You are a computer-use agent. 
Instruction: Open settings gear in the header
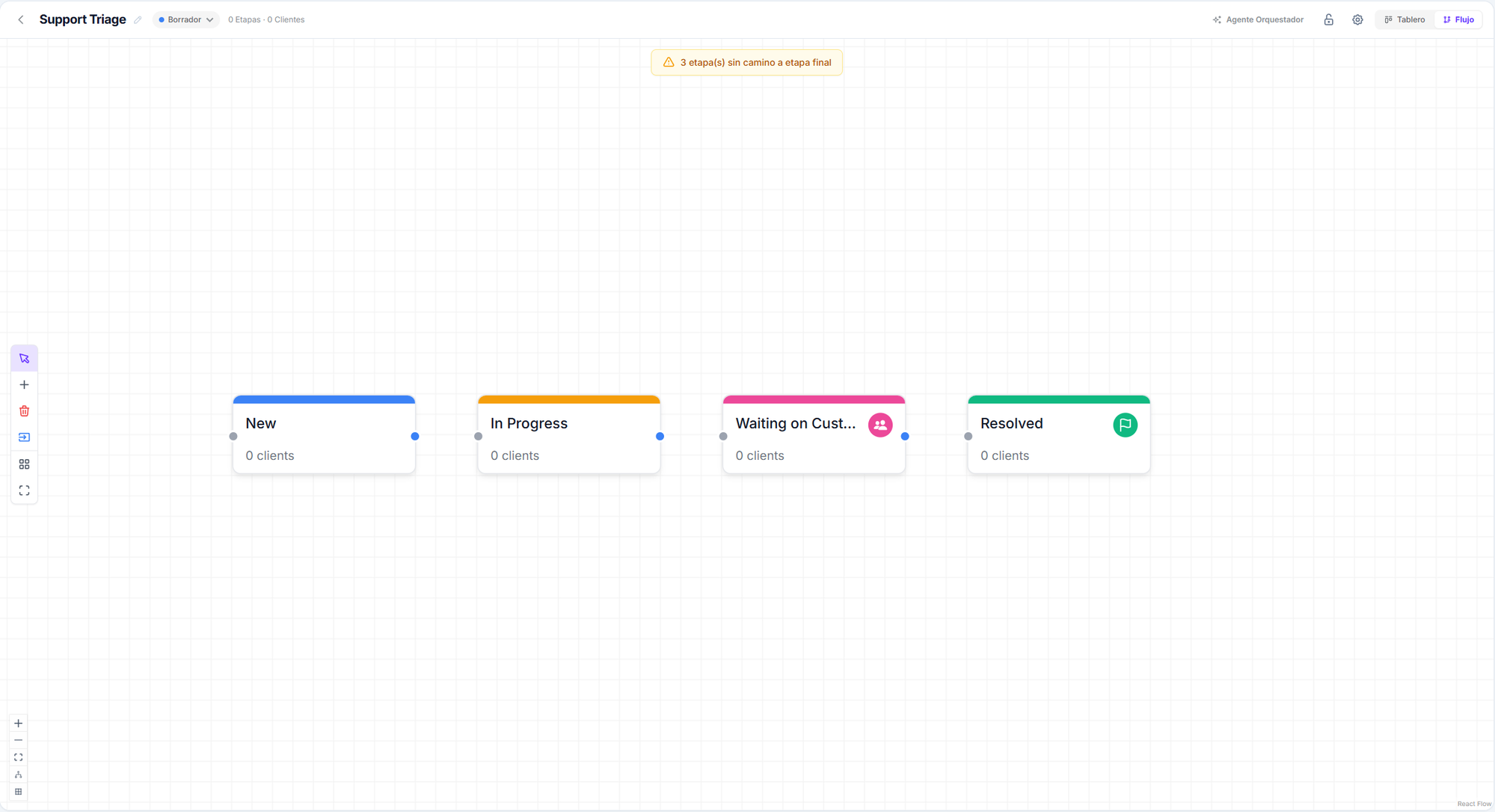click(1357, 20)
